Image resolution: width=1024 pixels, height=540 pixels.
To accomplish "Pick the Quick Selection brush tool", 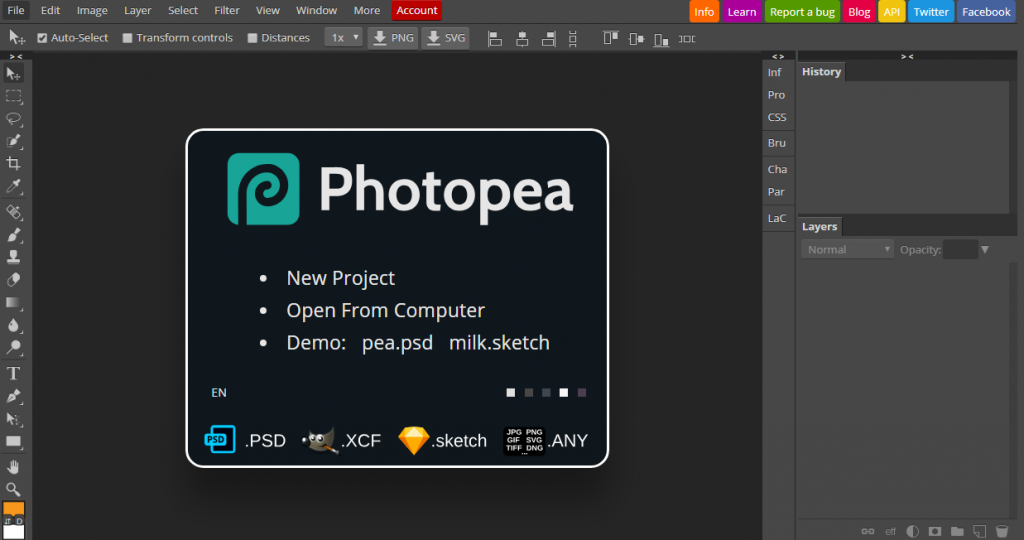I will point(13,141).
